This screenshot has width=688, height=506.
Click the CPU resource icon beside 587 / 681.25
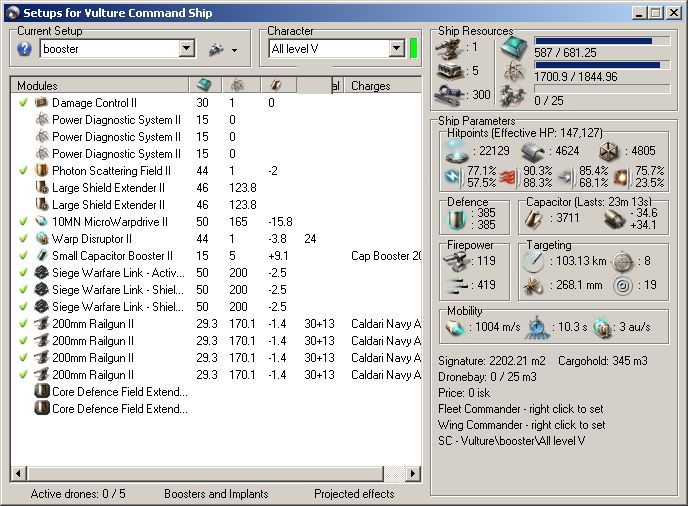(x=514, y=47)
